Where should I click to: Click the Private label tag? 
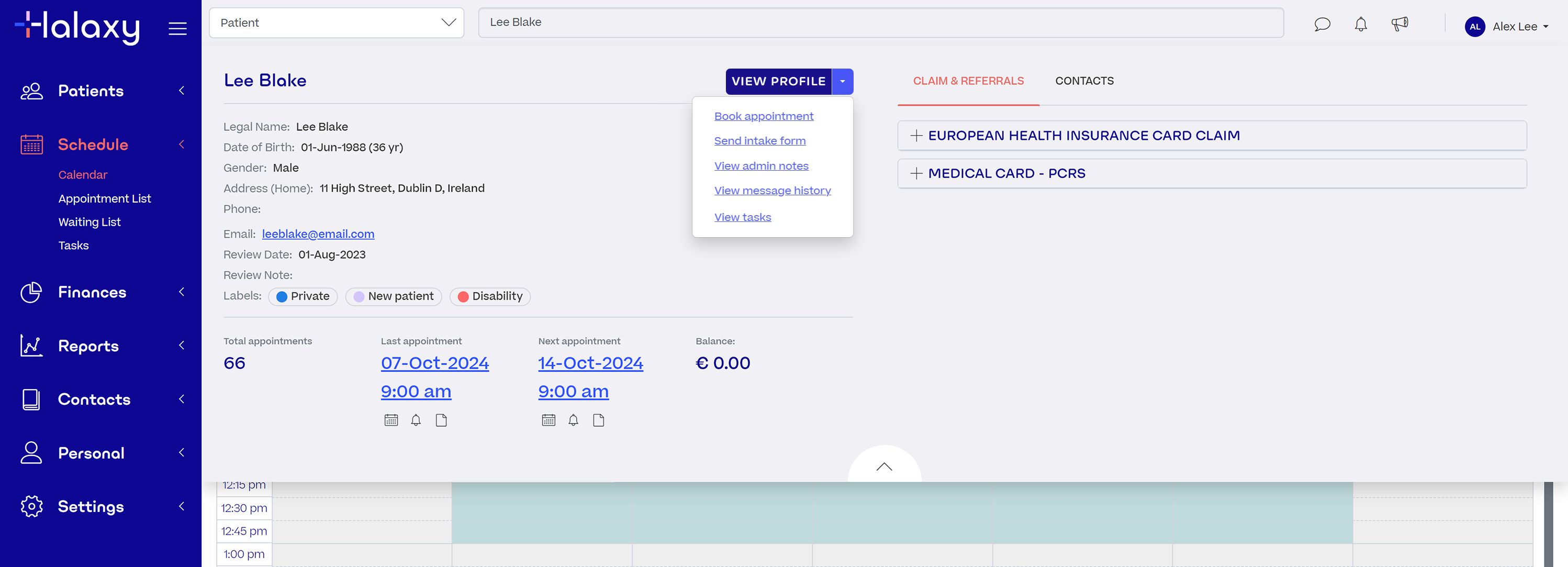coord(303,297)
